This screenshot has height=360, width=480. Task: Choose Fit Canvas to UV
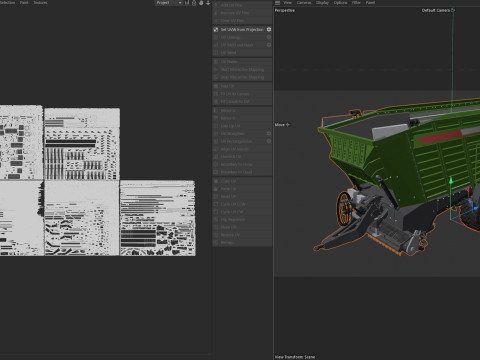(x=242, y=101)
